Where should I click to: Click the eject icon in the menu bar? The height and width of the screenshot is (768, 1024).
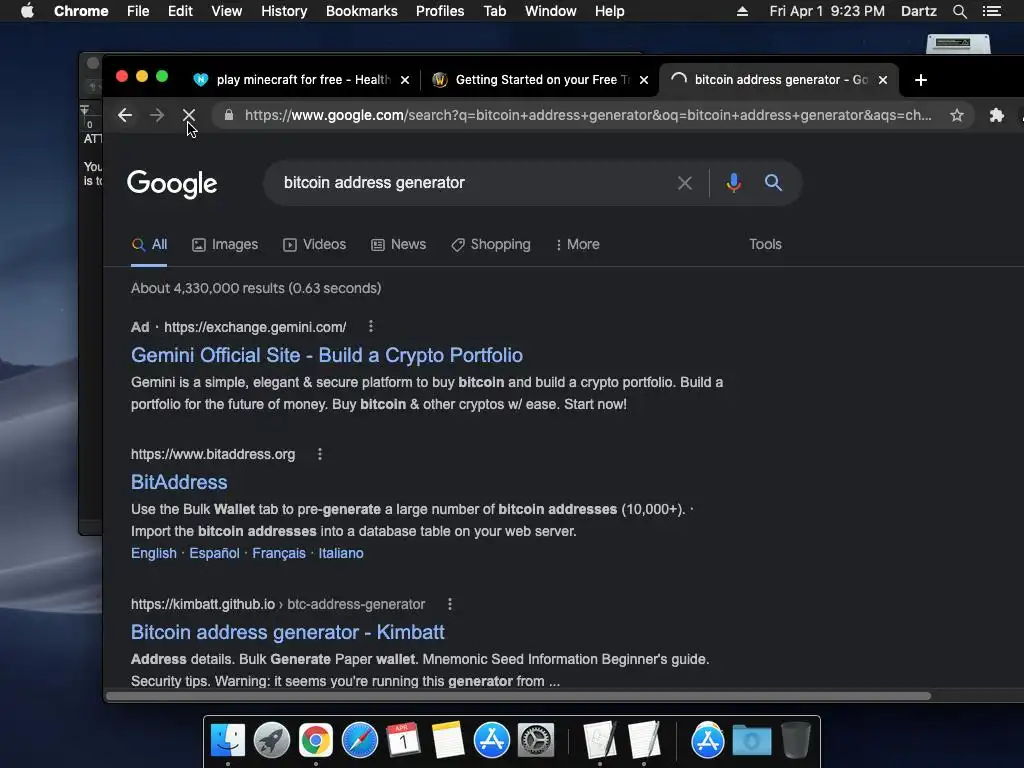[743, 11]
